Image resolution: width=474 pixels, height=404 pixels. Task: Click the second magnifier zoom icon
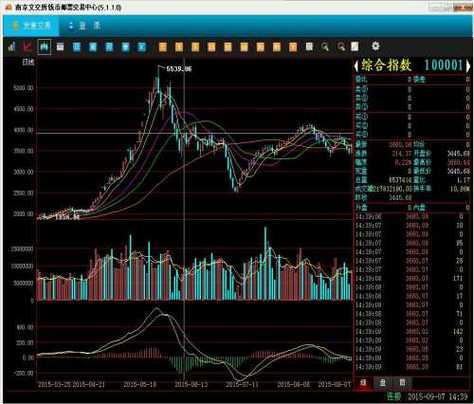click(341, 46)
